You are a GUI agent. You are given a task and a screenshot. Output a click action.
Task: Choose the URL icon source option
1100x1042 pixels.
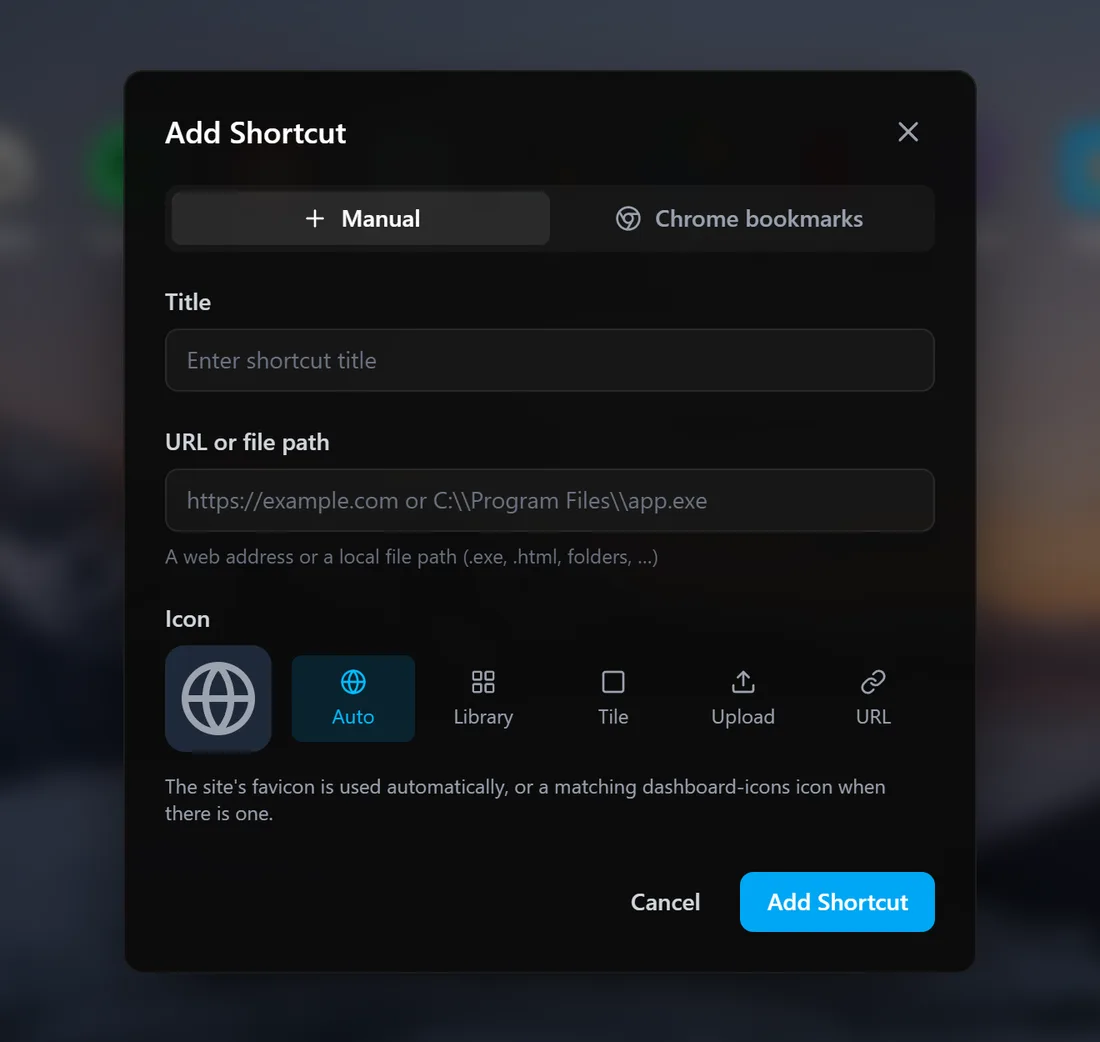click(x=873, y=698)
